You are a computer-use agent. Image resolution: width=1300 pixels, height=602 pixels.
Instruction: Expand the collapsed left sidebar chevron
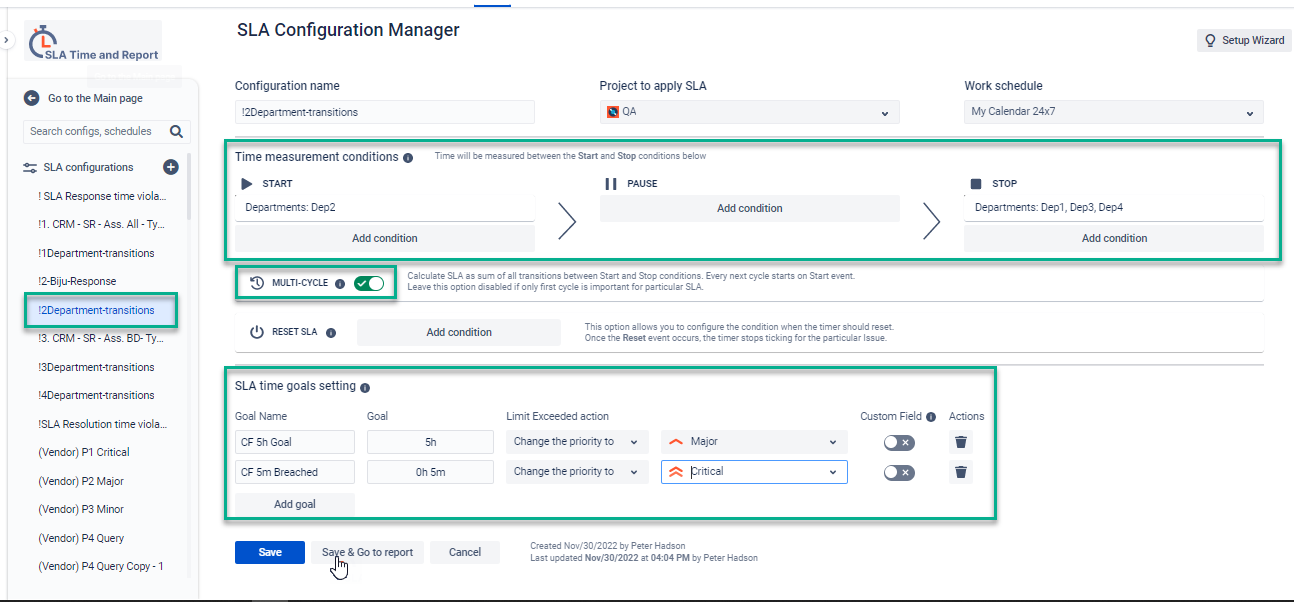point(6,40)
